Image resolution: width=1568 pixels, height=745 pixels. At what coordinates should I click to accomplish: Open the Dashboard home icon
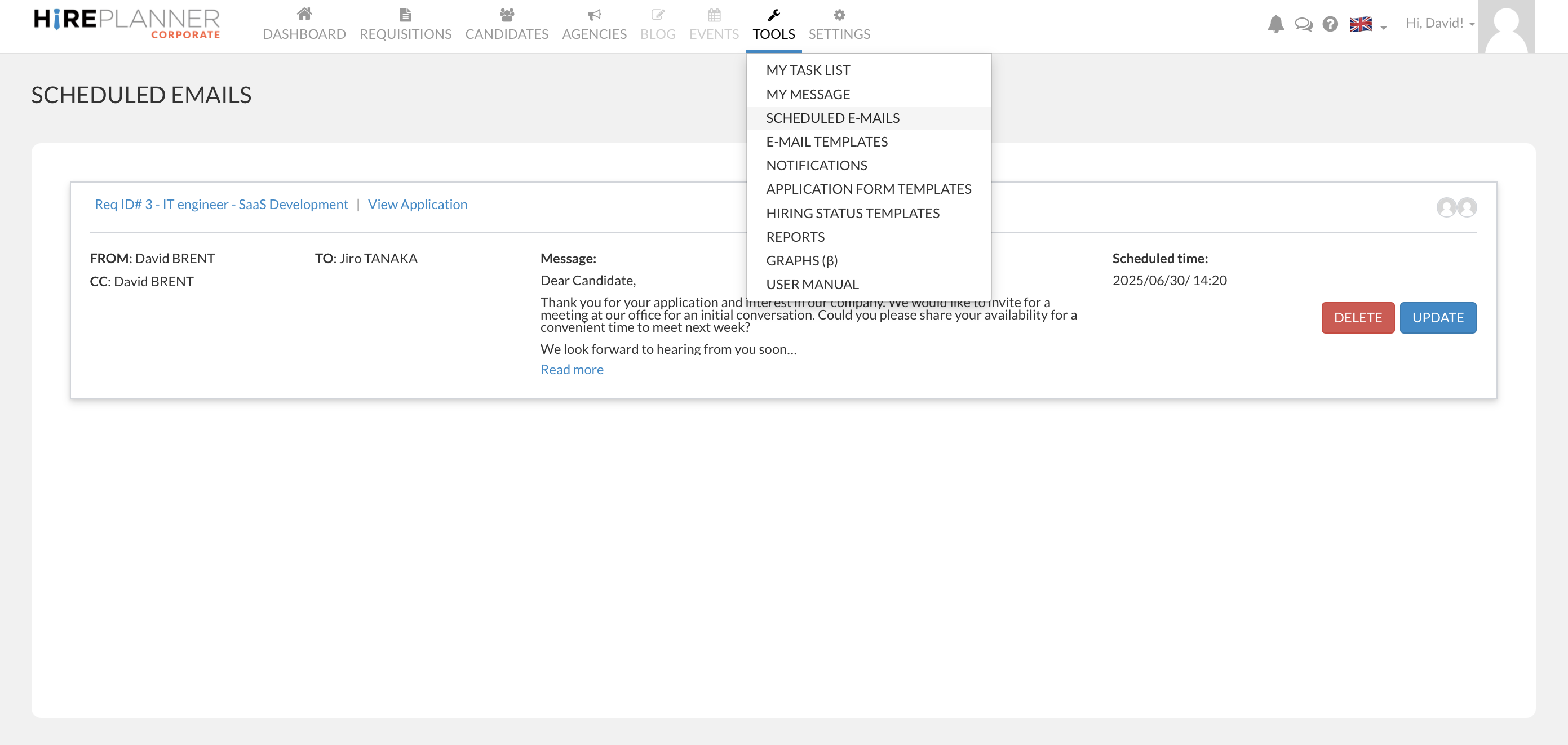(304, 14)
